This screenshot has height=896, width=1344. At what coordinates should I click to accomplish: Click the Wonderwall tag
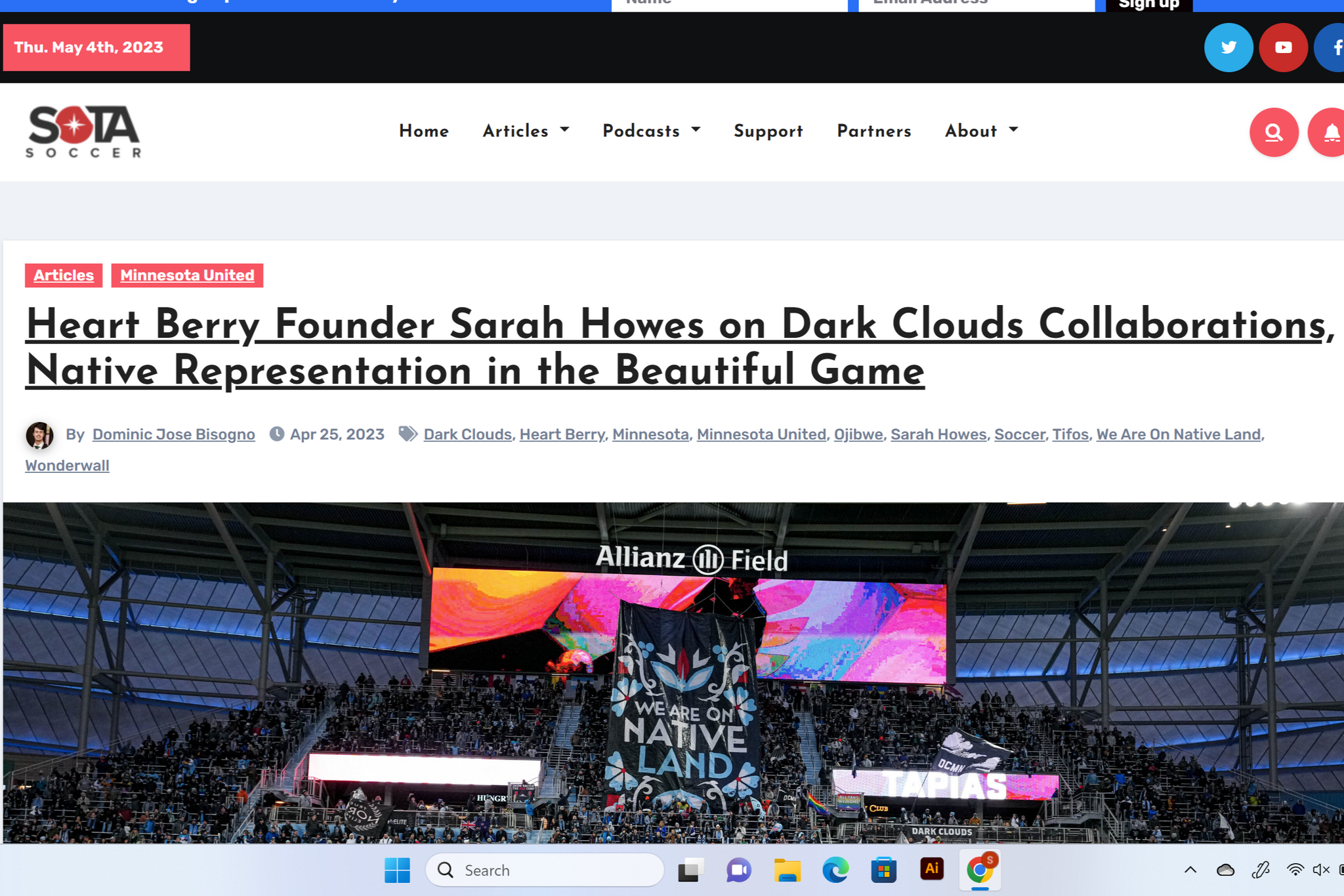pos(67,466)
